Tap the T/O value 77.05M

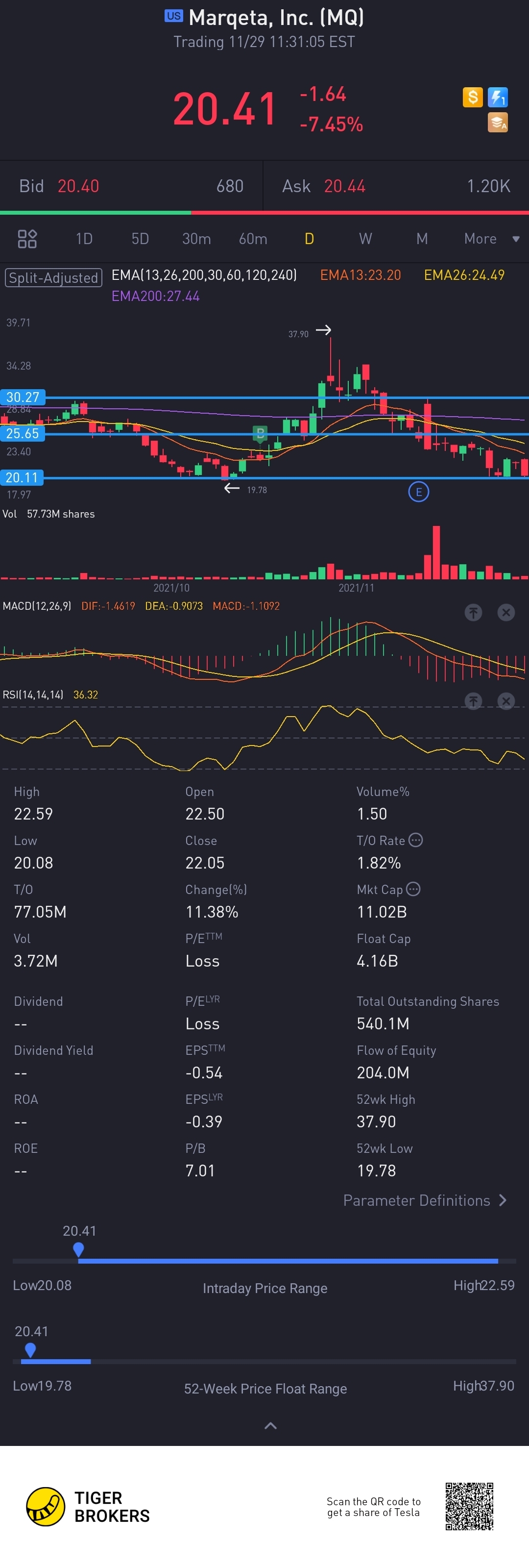(40, 912)
